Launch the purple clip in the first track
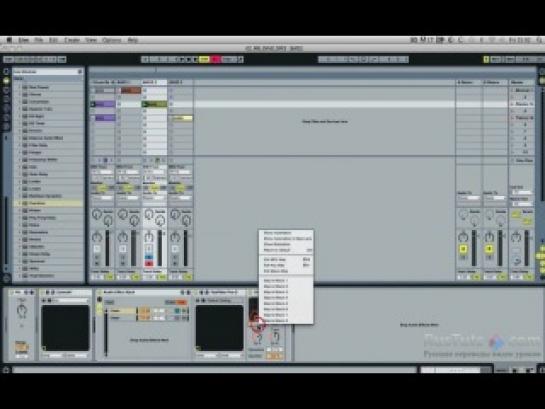 point(105,104)
